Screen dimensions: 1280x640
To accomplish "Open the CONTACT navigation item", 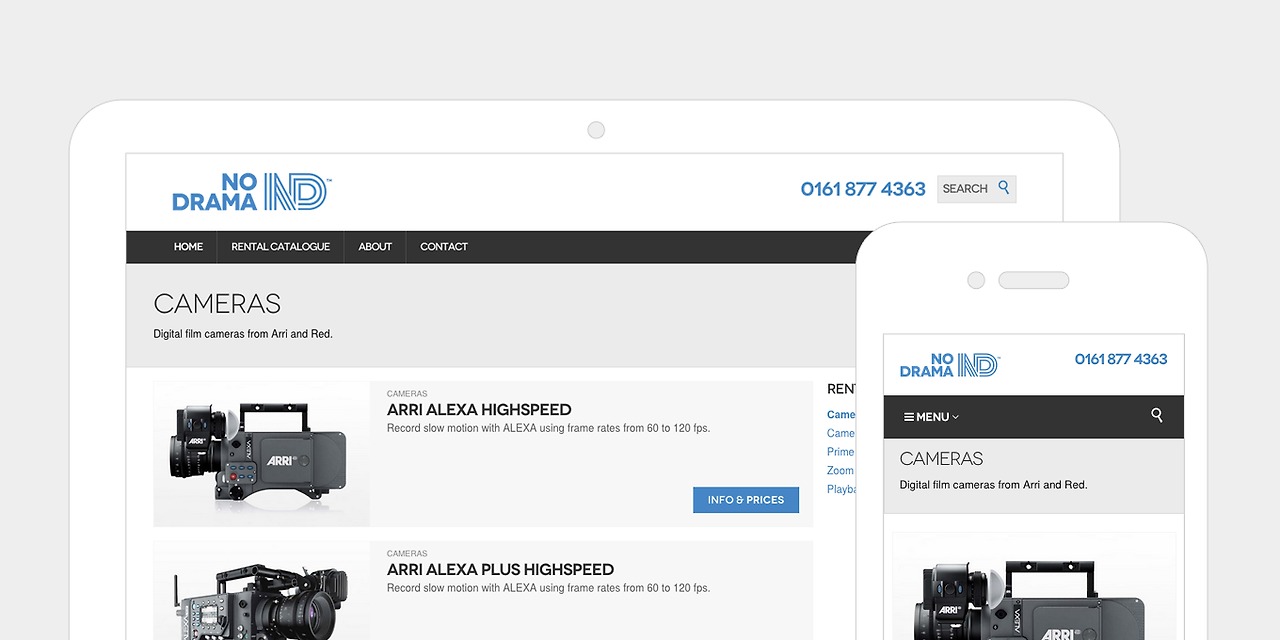I will (443, 247).
